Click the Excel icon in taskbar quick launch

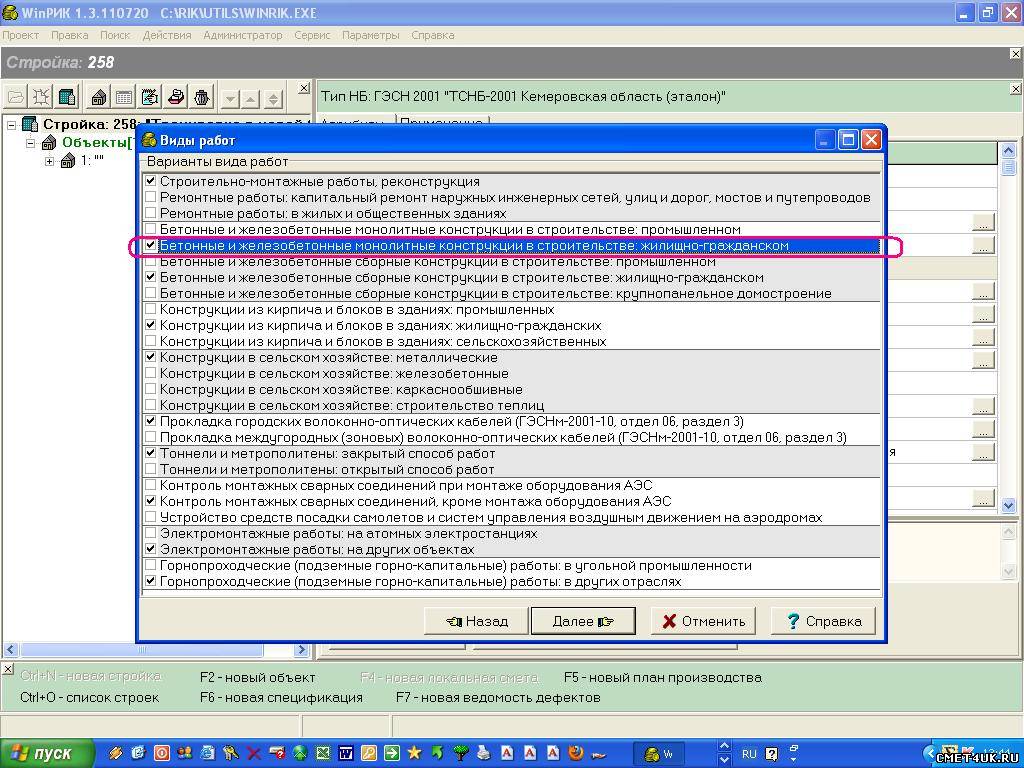point(323,753)
